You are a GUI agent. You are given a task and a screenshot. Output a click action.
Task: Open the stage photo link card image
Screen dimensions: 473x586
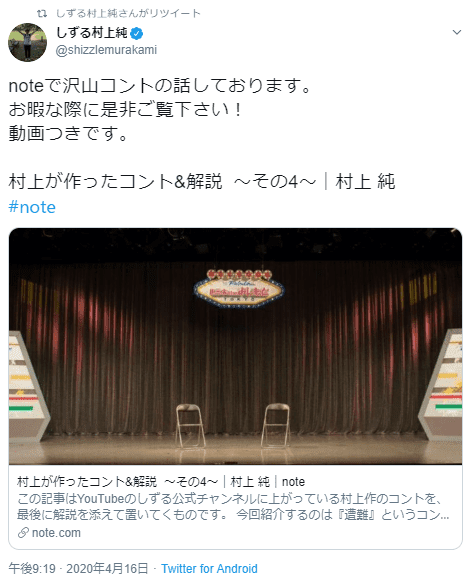point(235,346)
